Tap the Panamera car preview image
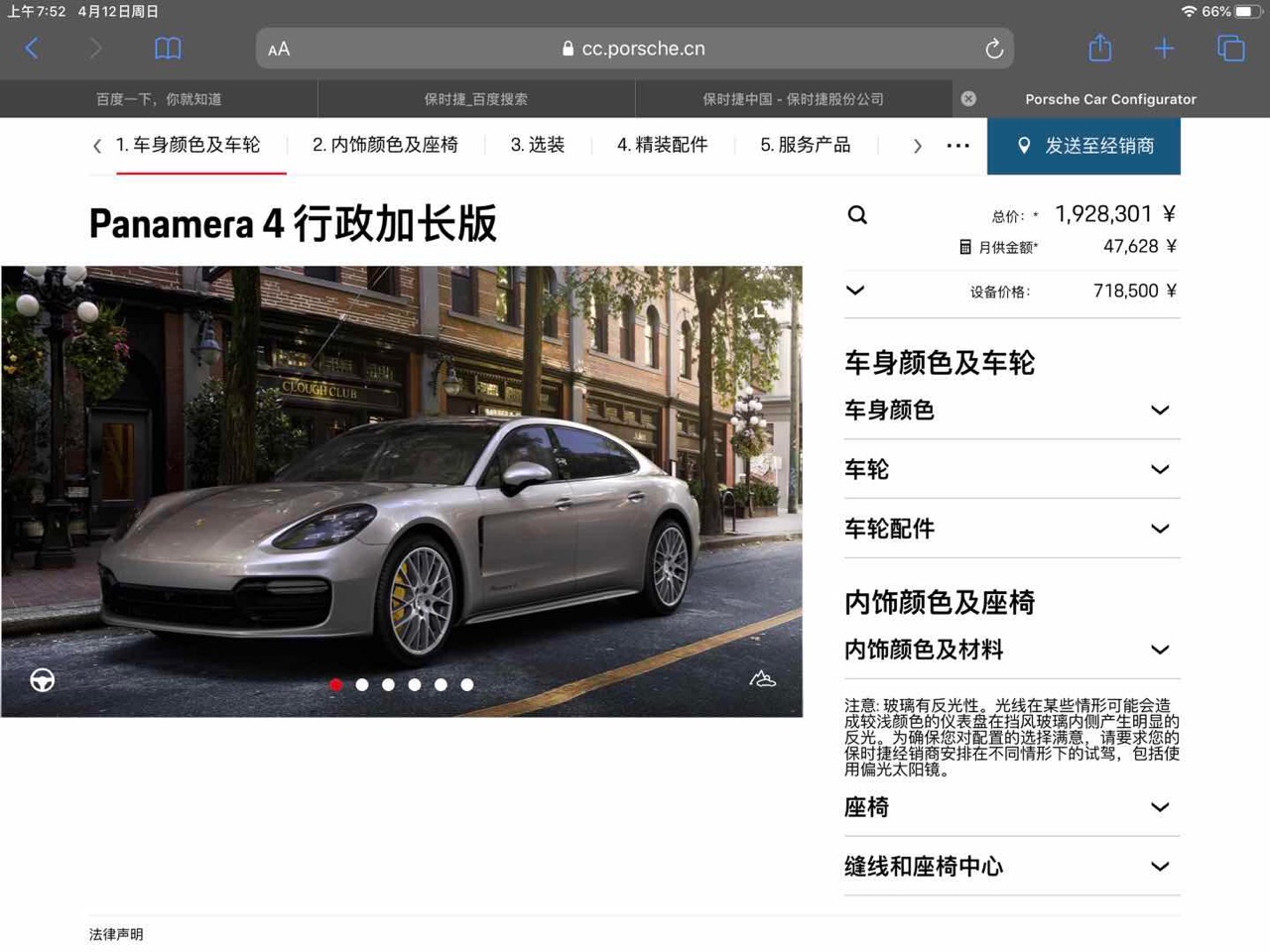The image size is (1270, 952). (x=402, y=491)
